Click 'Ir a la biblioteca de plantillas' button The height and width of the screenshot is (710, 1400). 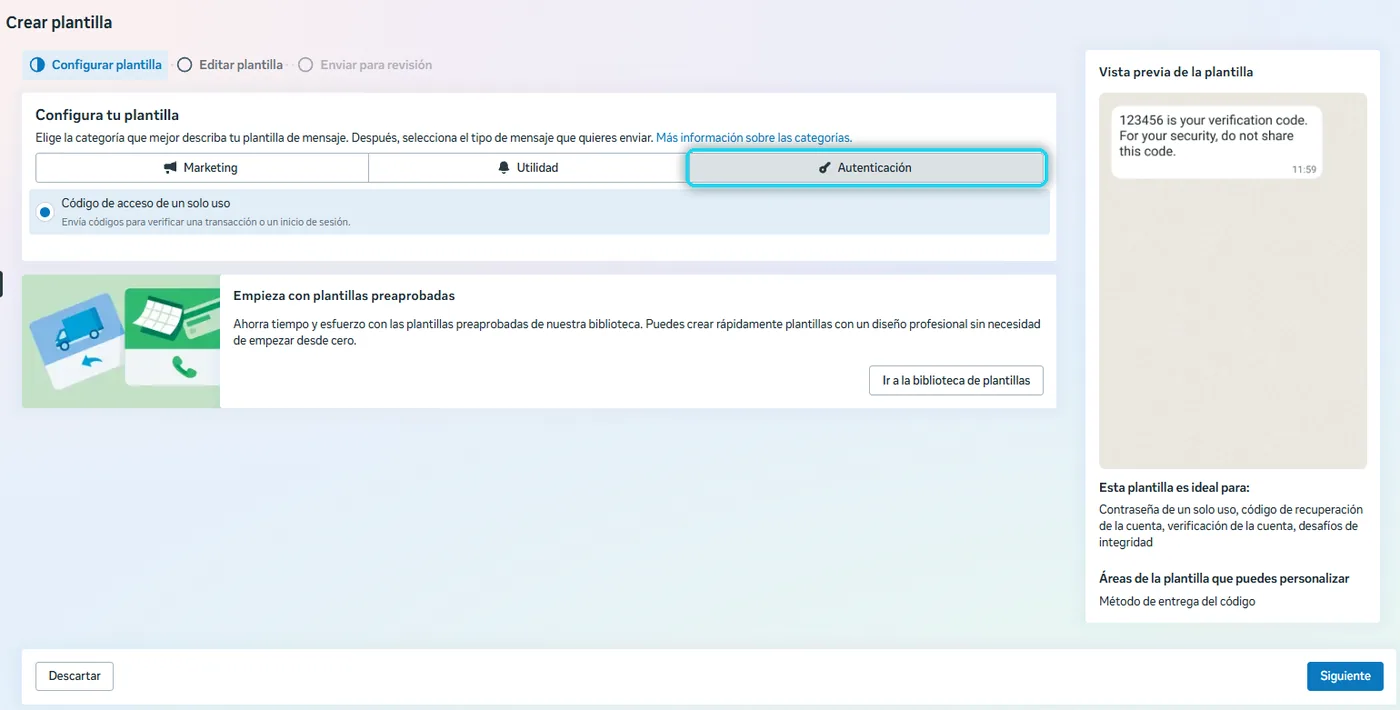coord(956,381)
